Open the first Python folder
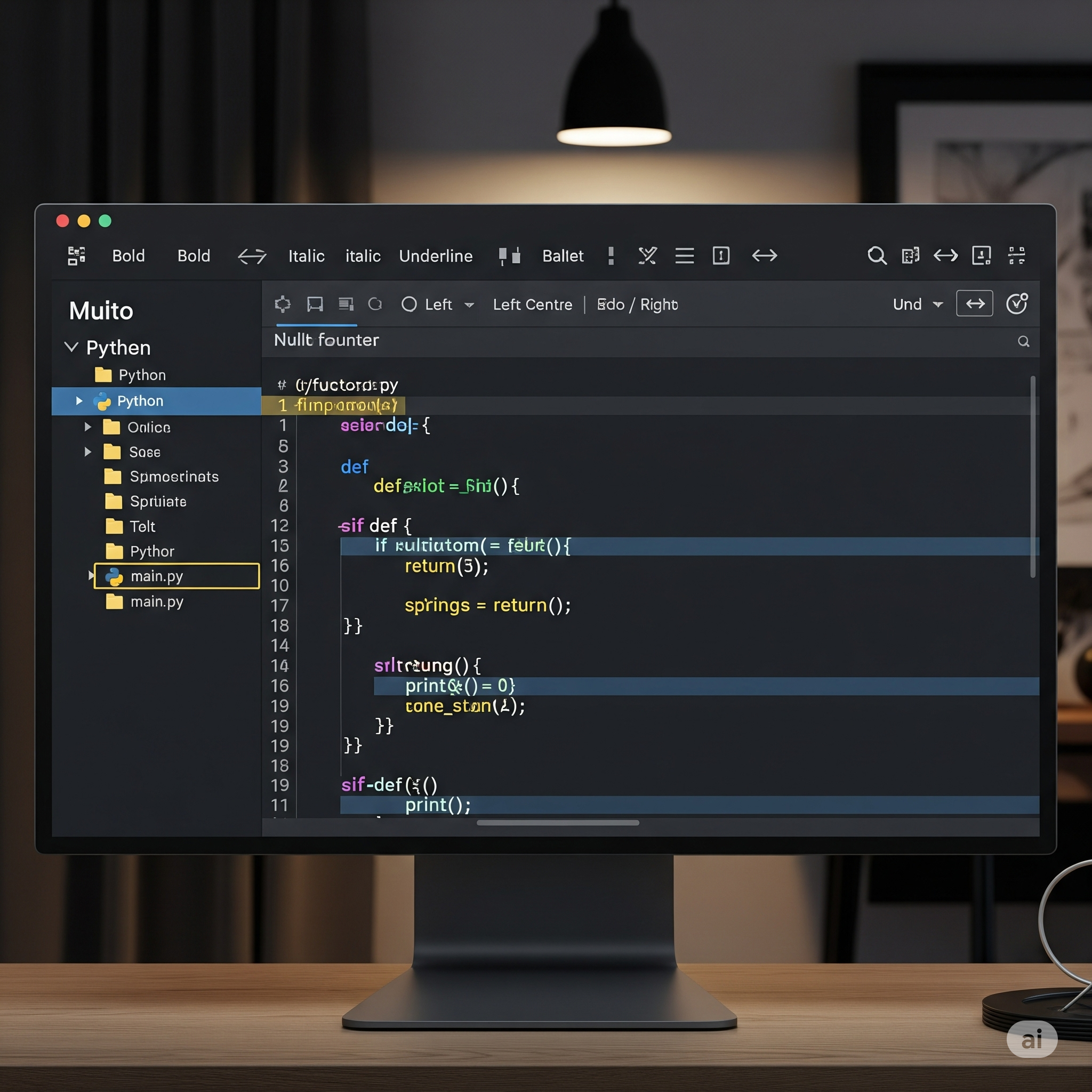This screenshot has height=1092, width=1092. click(131, 375)
